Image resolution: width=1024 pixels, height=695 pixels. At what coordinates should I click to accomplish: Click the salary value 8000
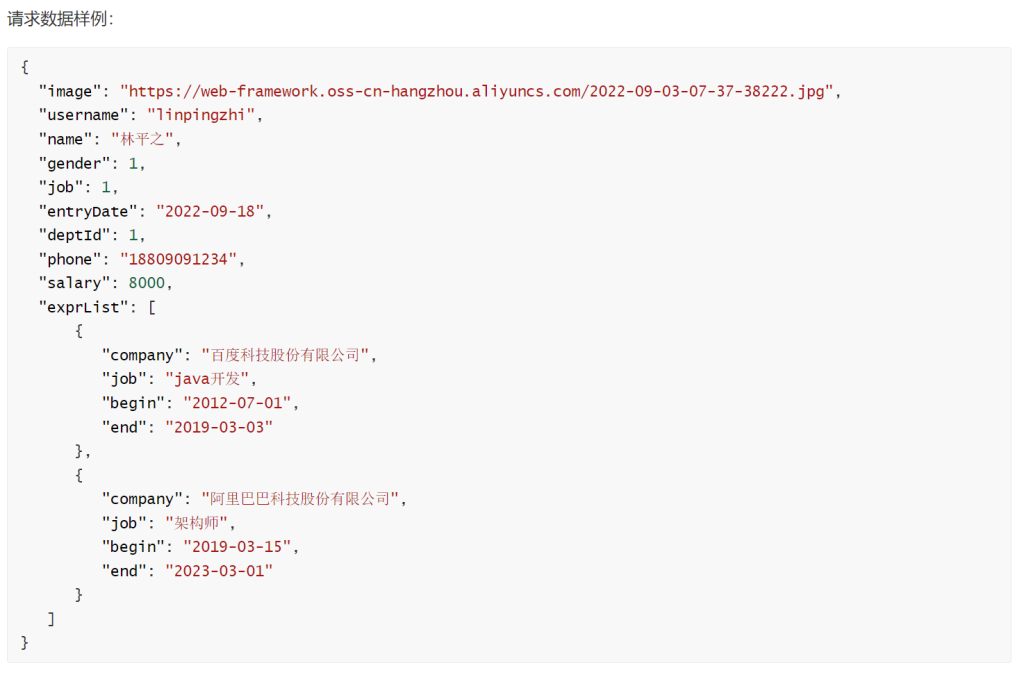tap(149, 283)
